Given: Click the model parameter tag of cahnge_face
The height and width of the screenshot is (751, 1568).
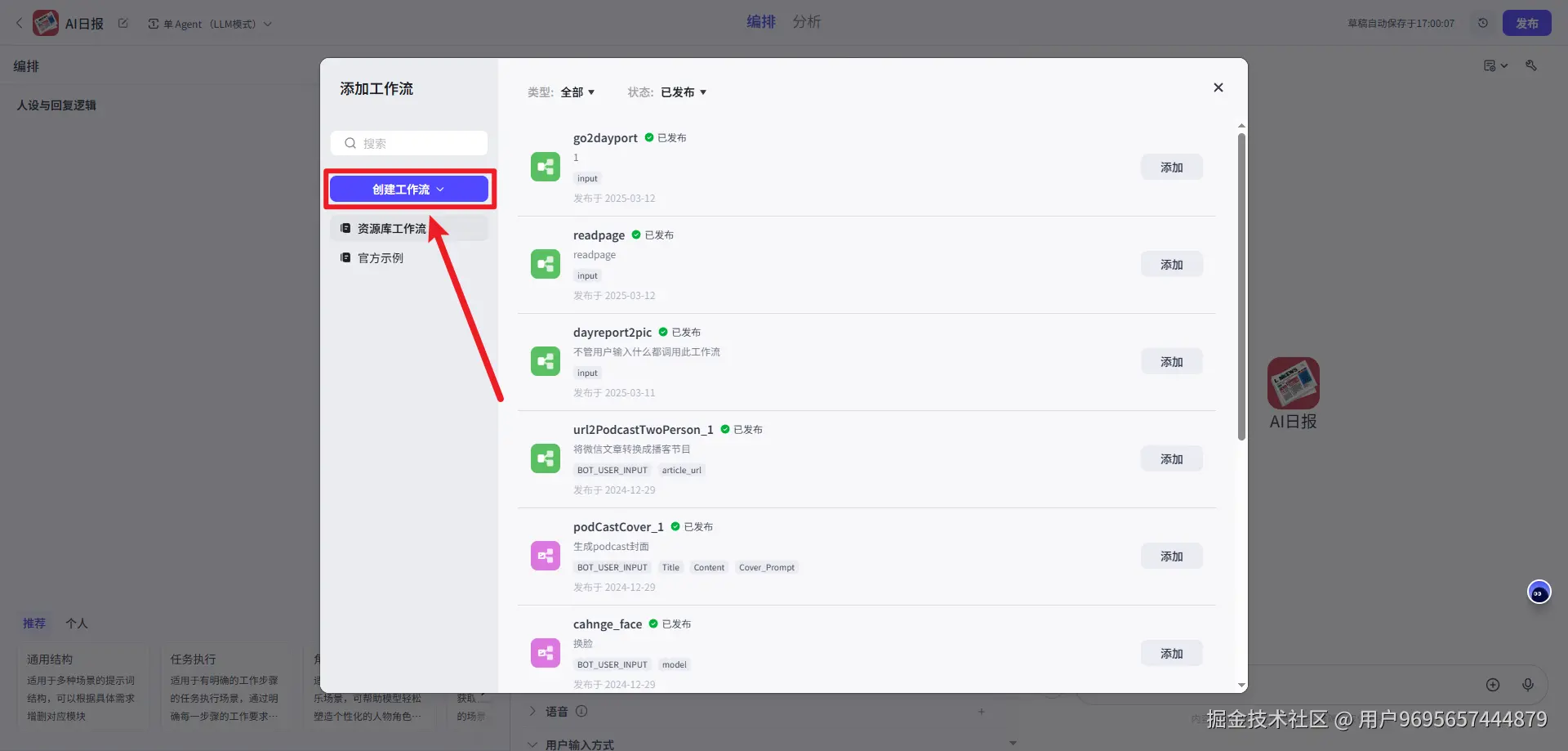Looking at the screenshot, I should 675,664.
